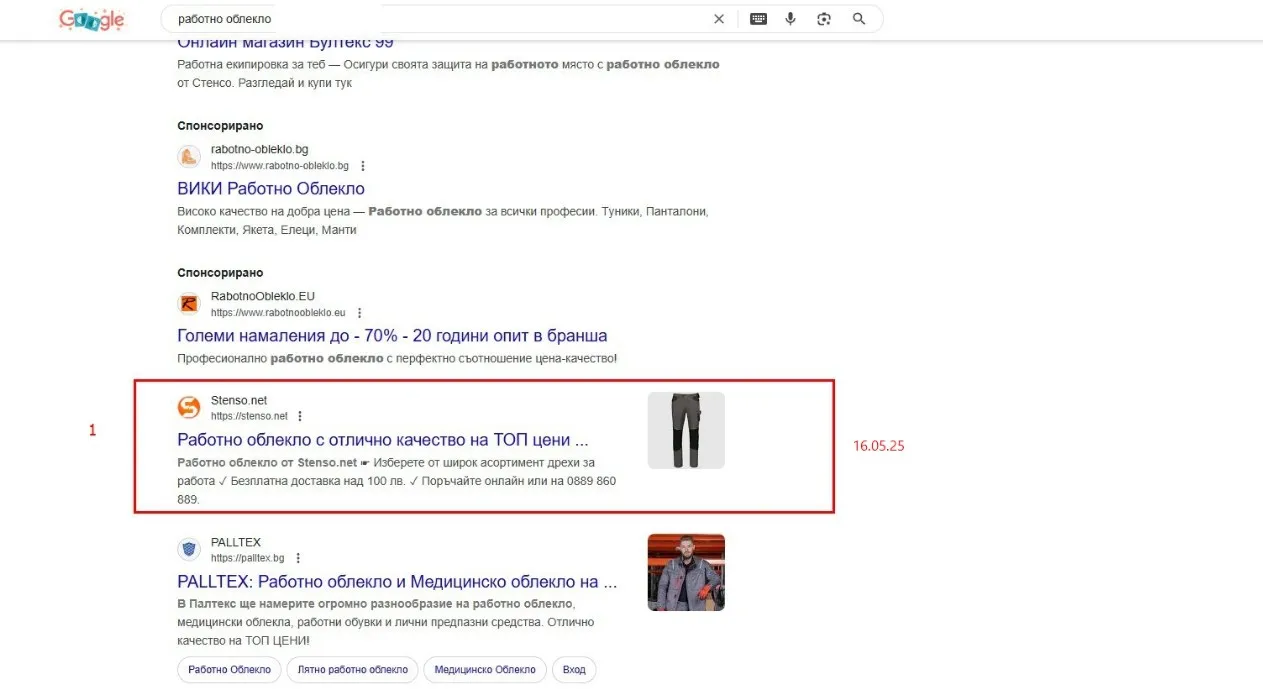Click the magnifier search button

[859, 19]
